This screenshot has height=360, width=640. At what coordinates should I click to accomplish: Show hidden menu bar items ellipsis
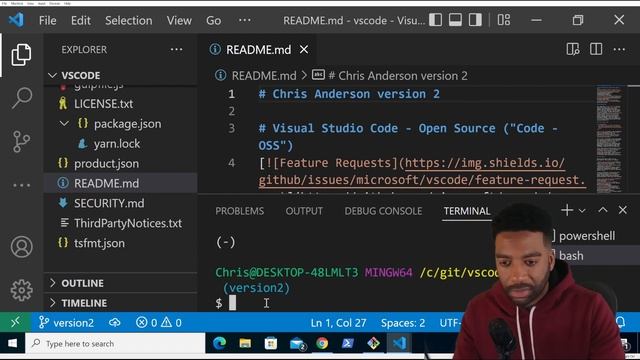tap(244, 20)
